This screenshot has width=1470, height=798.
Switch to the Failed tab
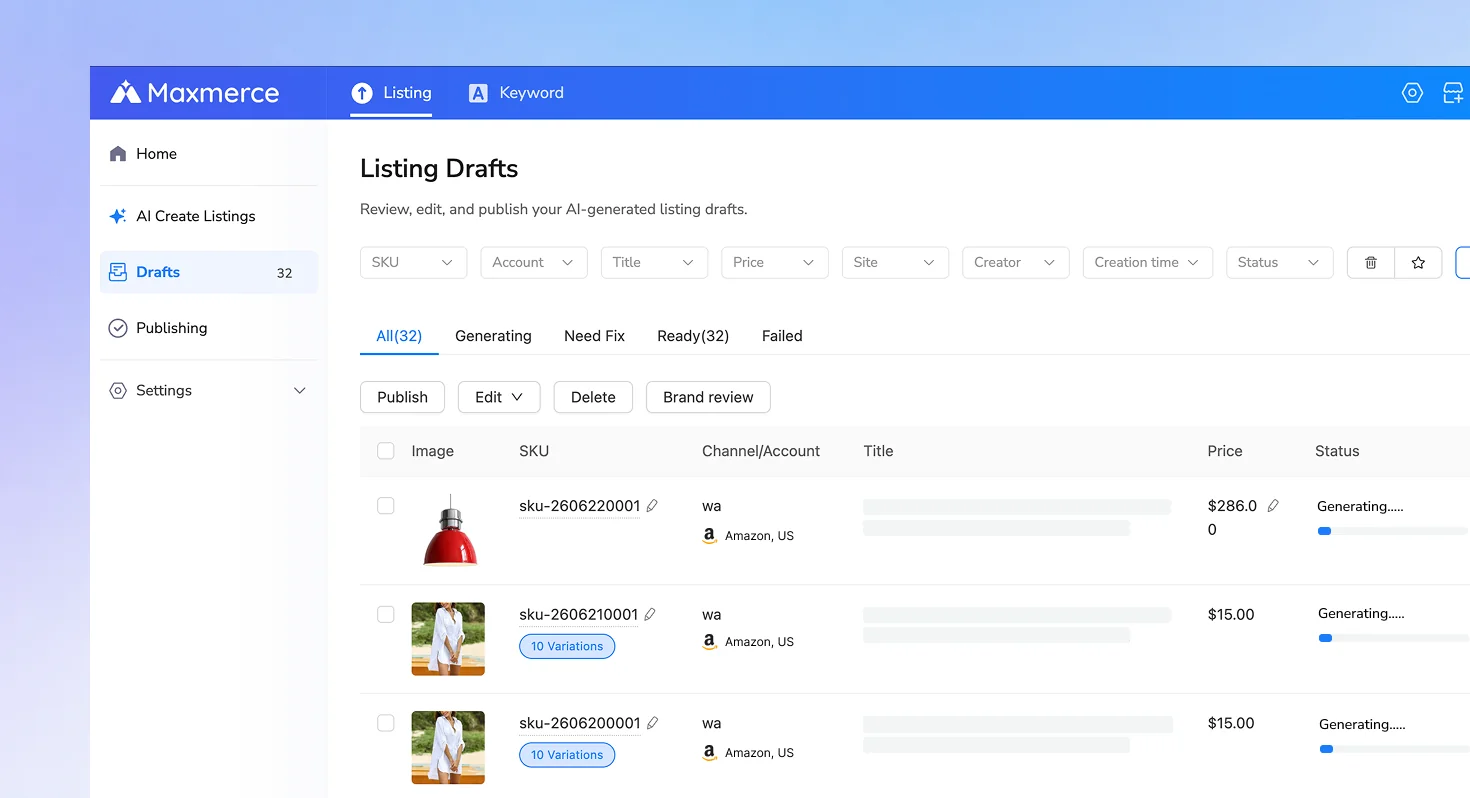[782, 336]
